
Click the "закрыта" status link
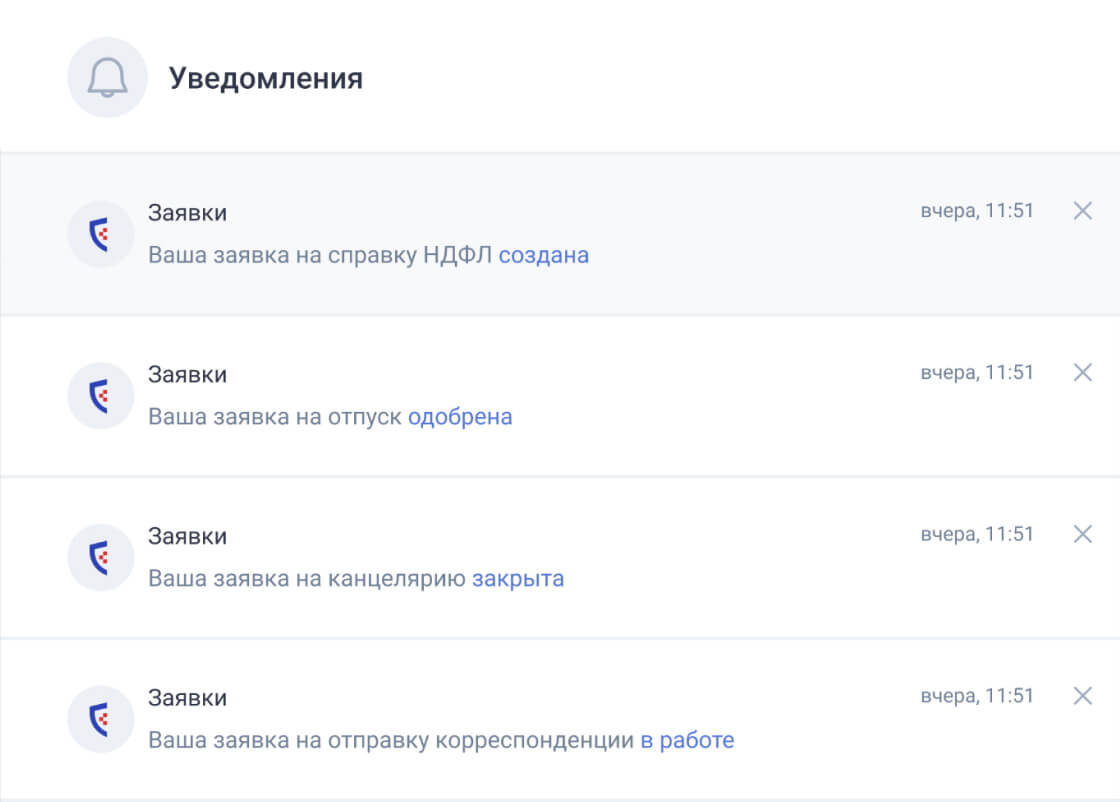tap(518, 579)
